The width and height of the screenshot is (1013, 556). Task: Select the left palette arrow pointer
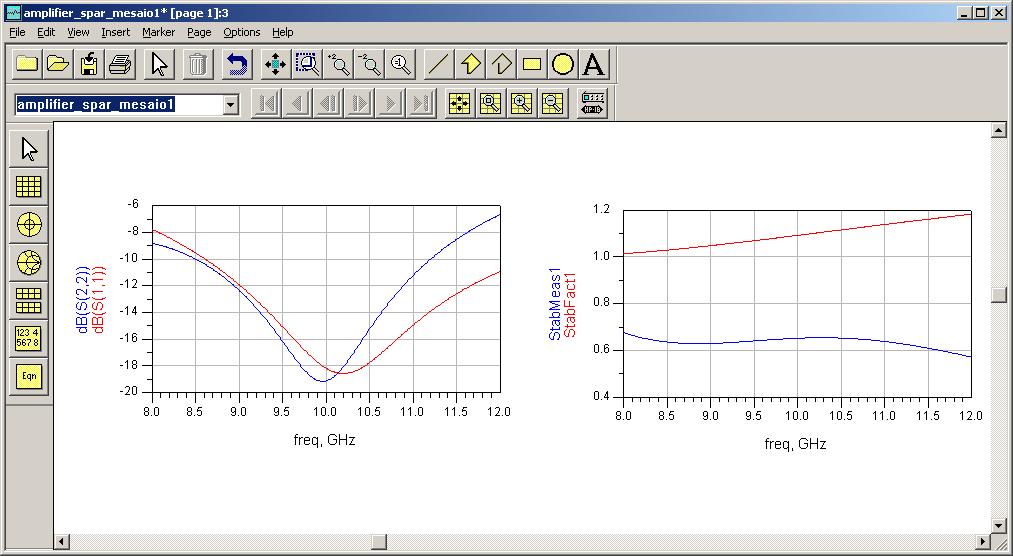28,149
